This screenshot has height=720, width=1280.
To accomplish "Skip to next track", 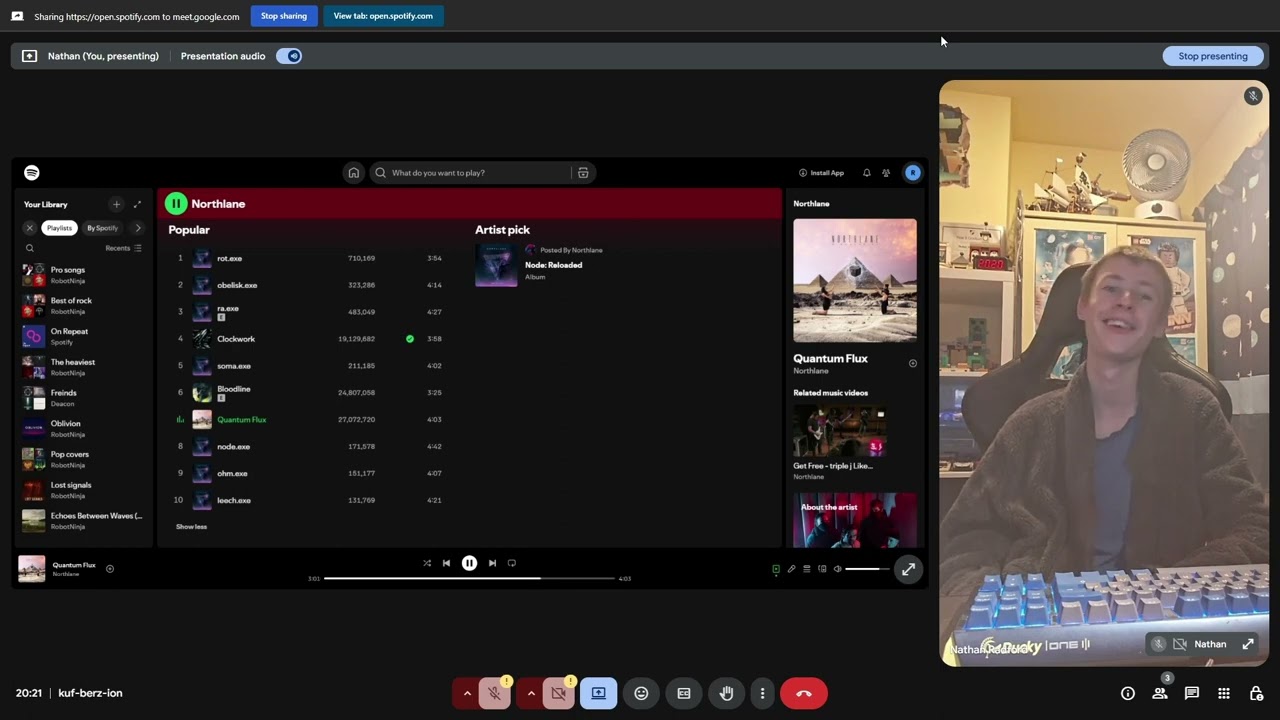I will click(492, 563).
